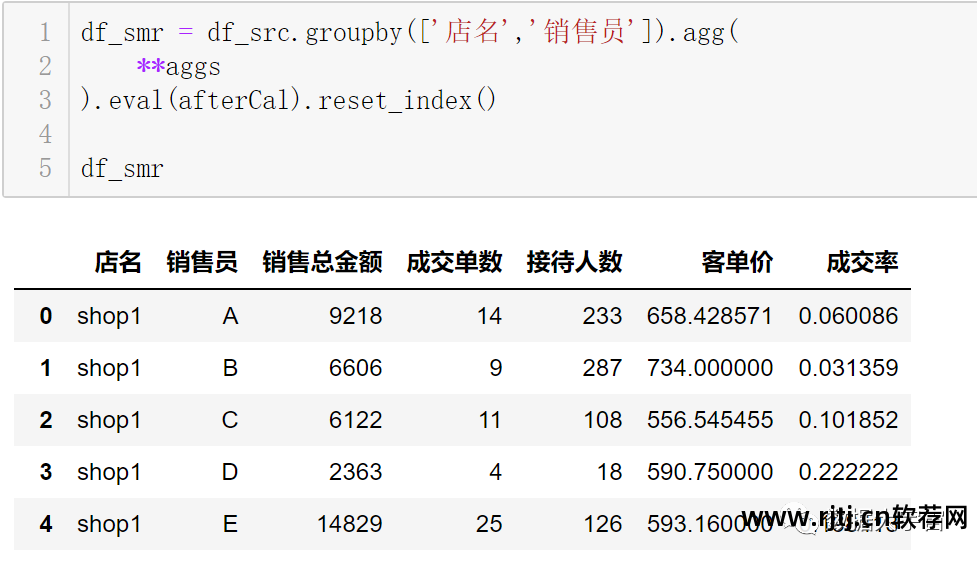Click average price 556.545455
This screenshot has height=563, width=977.
tap(710, 420)
